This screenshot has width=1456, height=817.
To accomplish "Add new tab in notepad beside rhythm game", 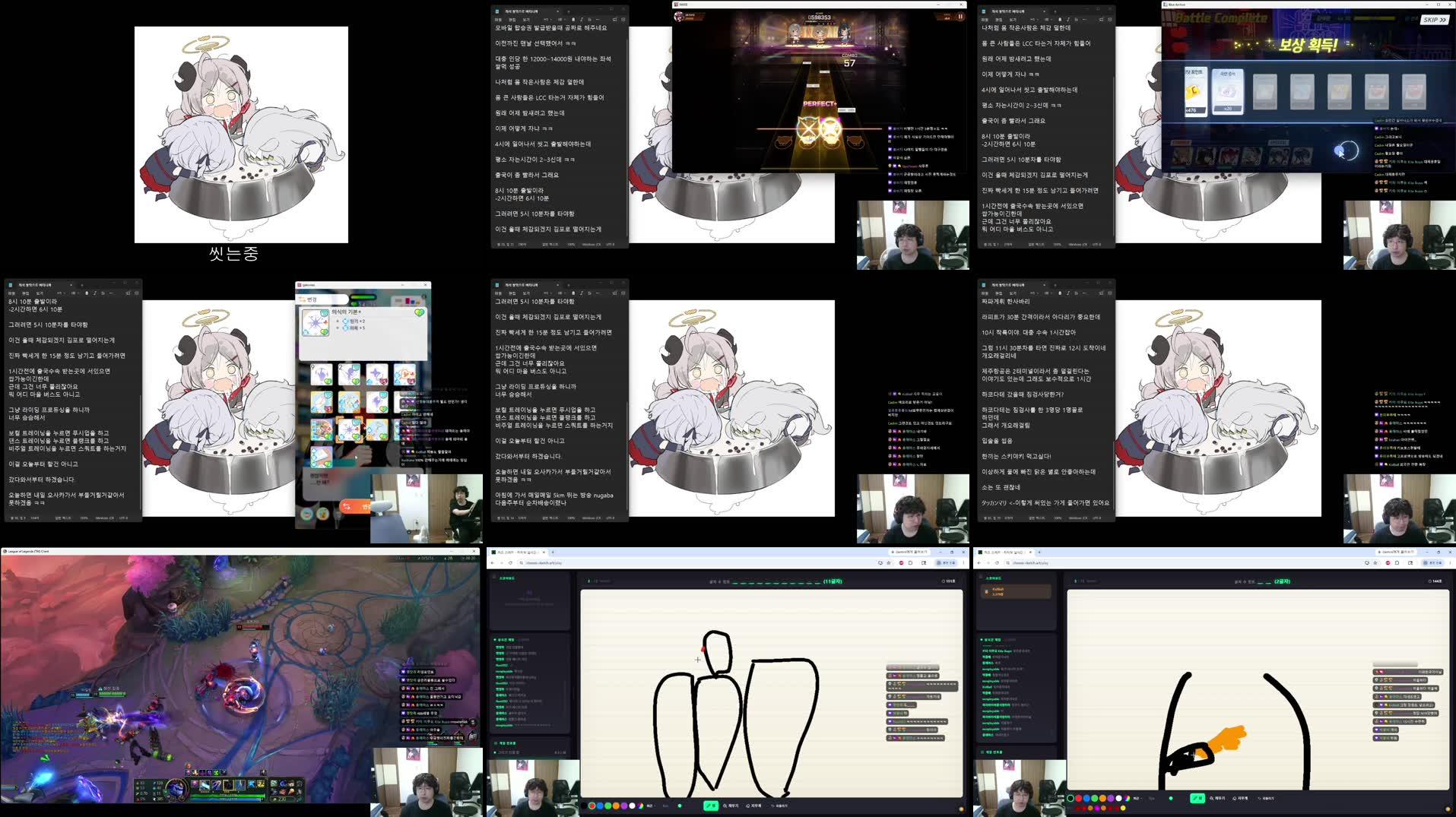I will 568,11.
